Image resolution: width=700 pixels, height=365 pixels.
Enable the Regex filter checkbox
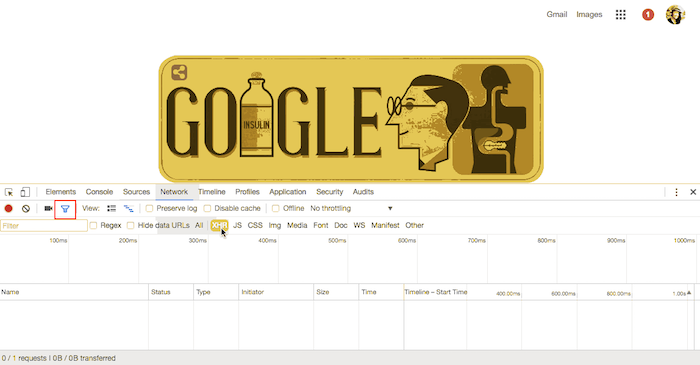click(x=93, y=225)
